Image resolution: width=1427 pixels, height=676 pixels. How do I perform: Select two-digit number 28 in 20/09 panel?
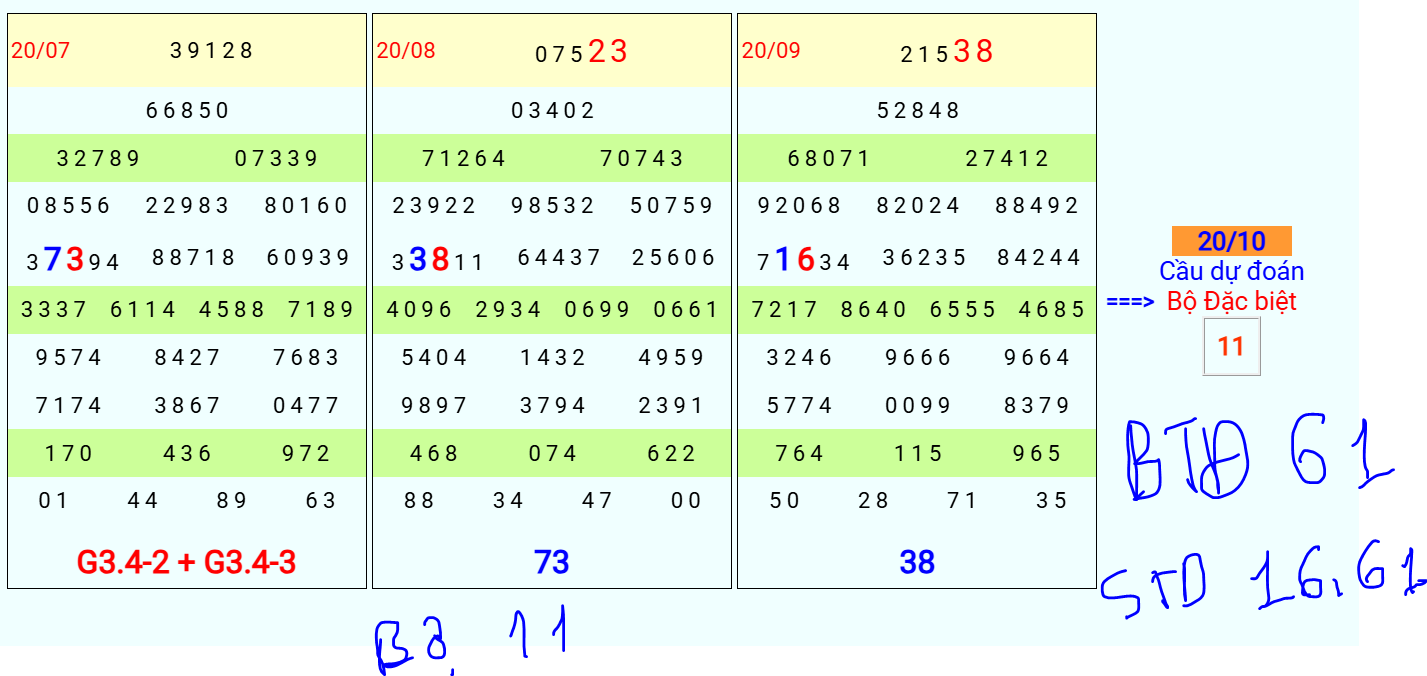[x=874, y=500]
